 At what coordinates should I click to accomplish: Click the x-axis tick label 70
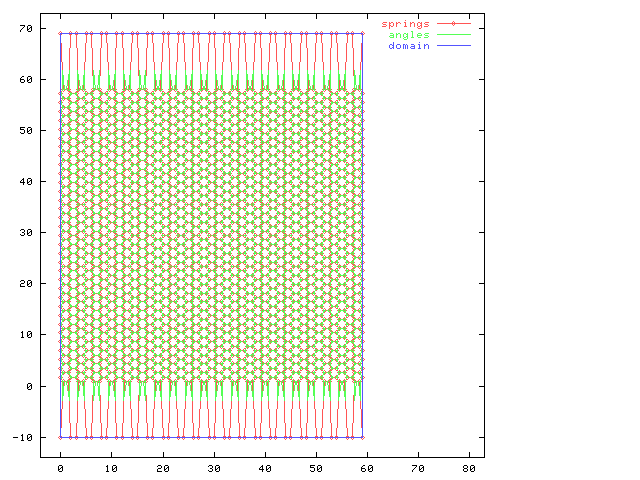point(418,467)
